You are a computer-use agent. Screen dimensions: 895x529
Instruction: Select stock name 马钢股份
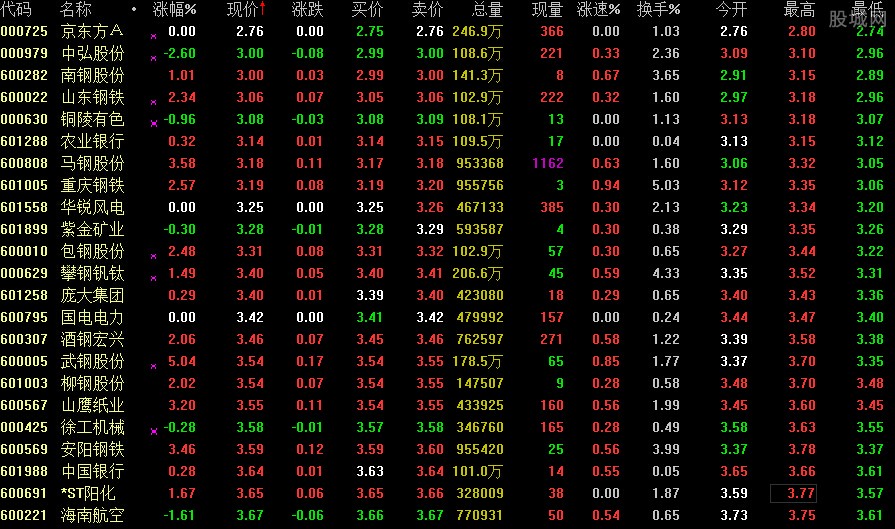pos(92,163)
